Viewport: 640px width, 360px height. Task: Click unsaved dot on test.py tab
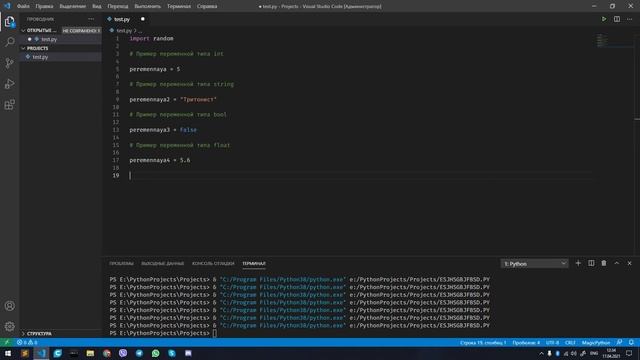pyautogui.click(x=142, y=19)
